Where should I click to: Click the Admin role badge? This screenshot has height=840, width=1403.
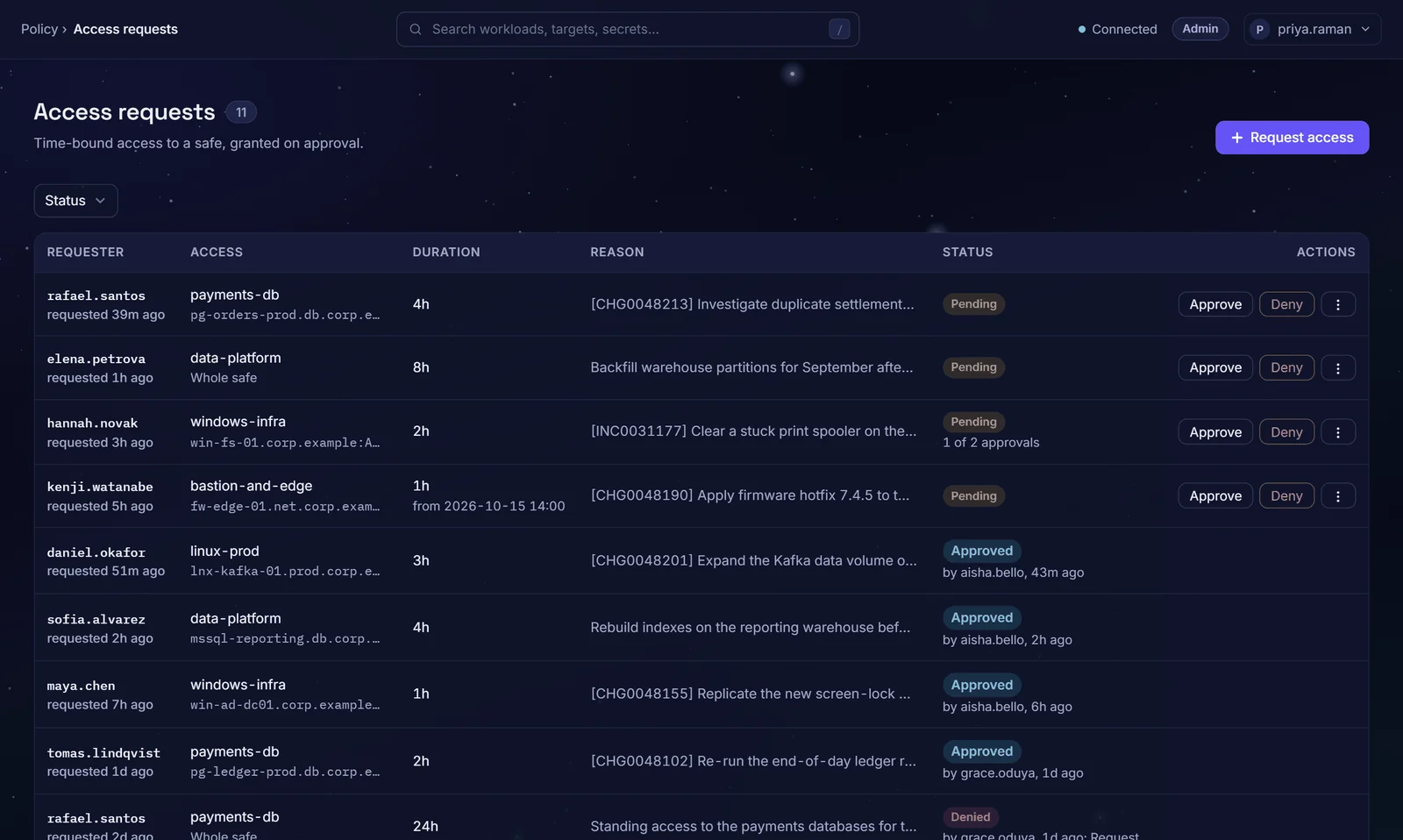point(1200,29)
